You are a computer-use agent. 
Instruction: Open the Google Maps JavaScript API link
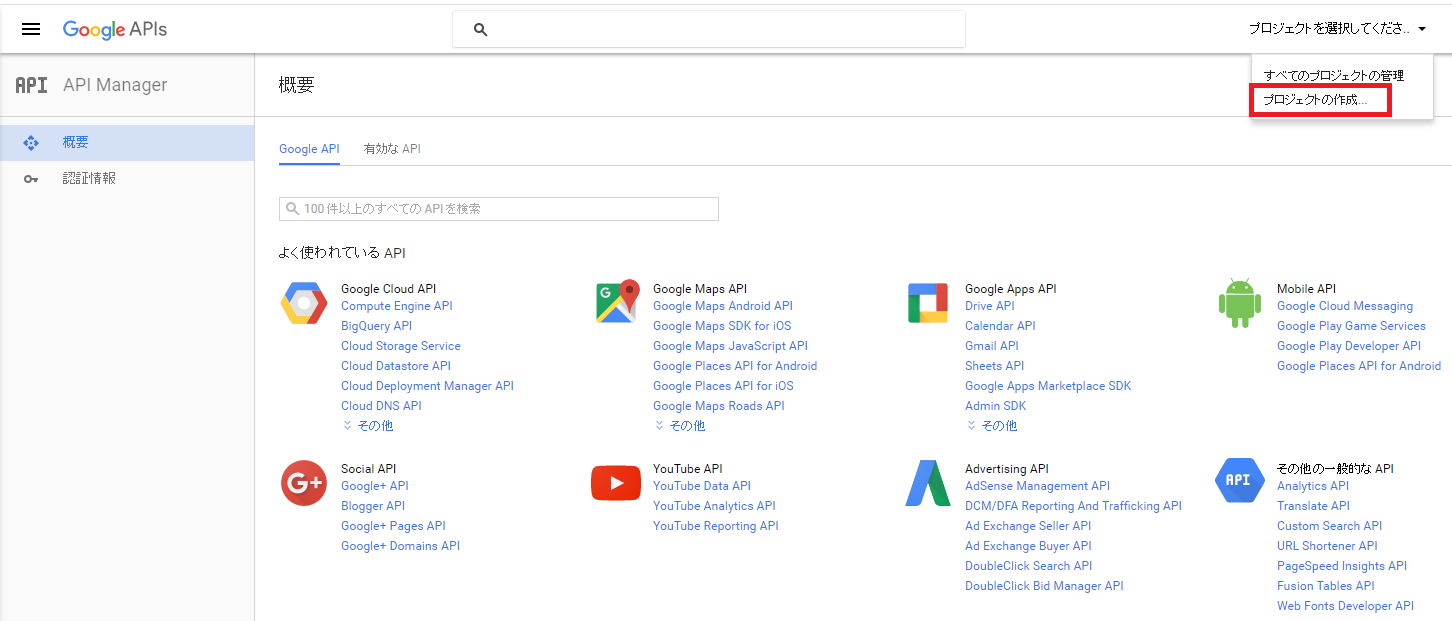tap(730, 346)
